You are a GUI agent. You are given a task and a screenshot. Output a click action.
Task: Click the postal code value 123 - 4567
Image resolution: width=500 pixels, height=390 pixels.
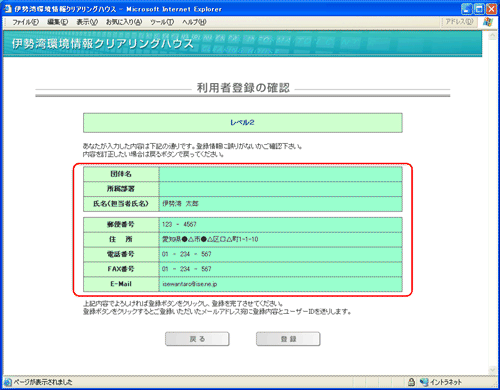click(179, 224)
